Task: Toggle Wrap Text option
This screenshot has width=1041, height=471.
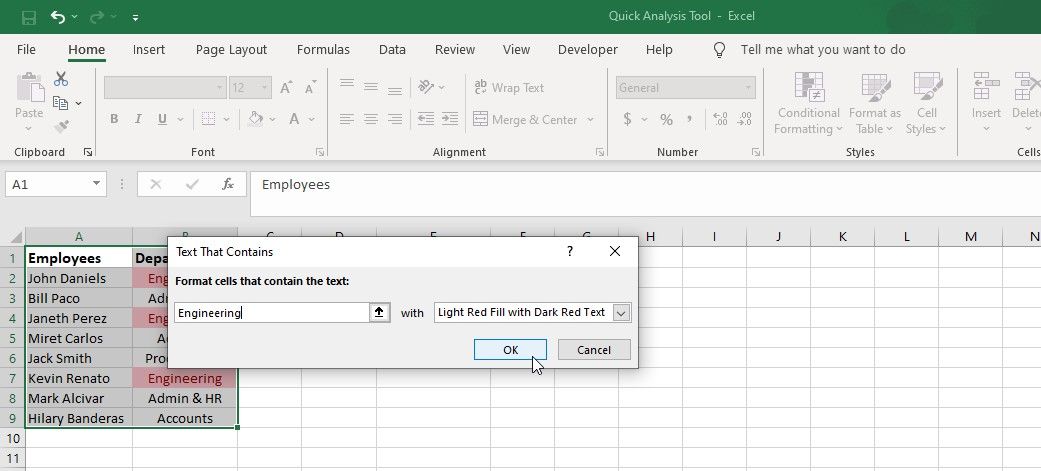Action: click(x=509, y=88)
